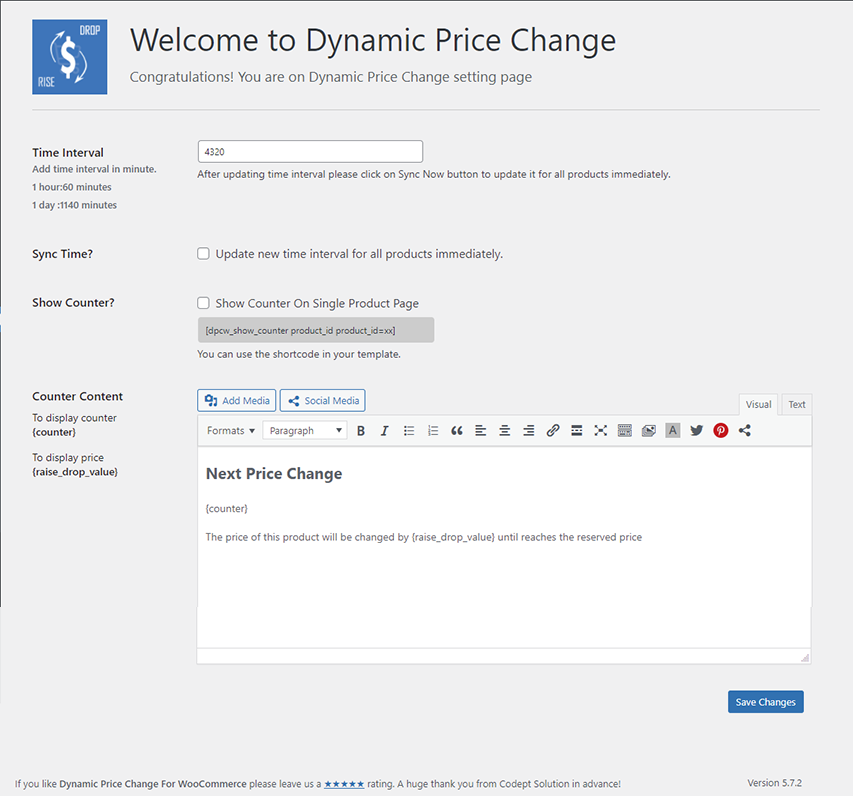Click the Add Media button
Viewport: 853px width, 796px height.
237,401
